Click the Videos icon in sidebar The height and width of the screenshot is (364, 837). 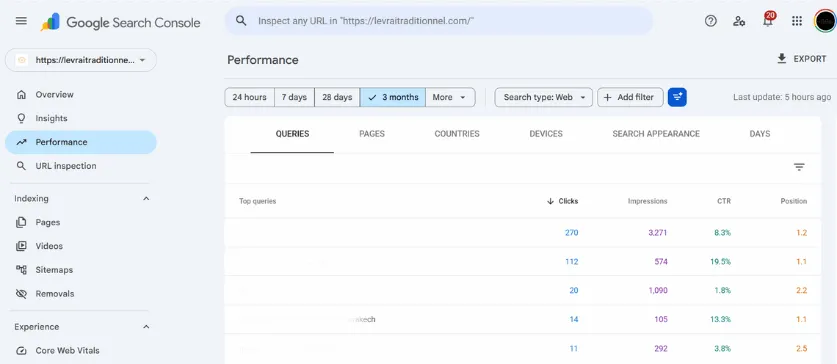[x=21, y=246]
